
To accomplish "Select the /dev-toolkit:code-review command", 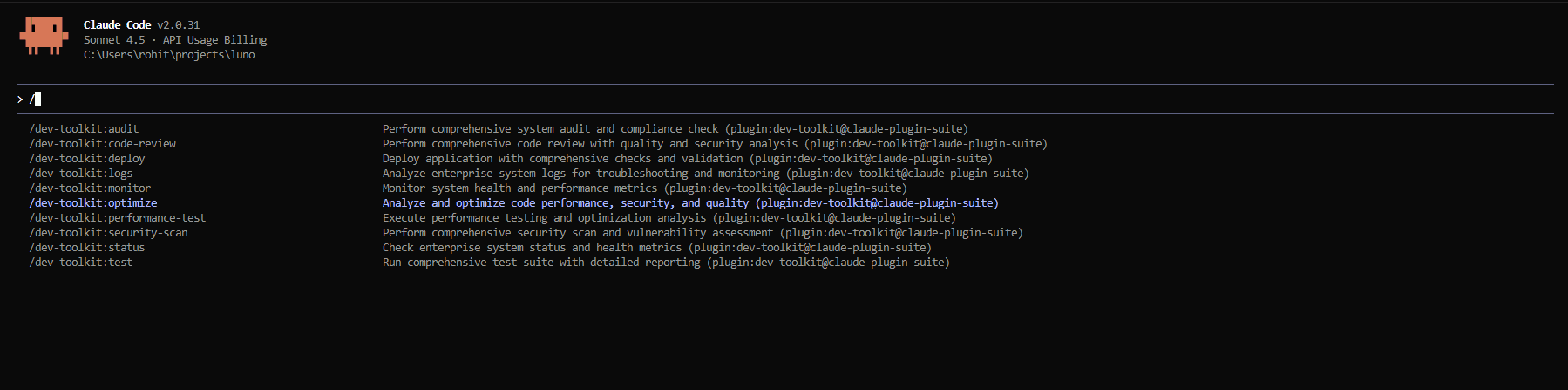I will pos(103,144).
